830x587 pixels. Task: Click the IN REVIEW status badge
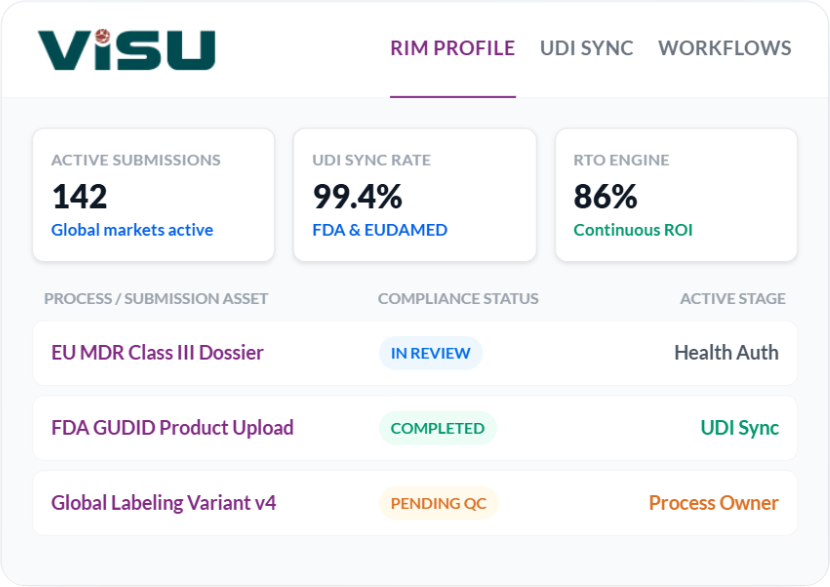(430, 353)
